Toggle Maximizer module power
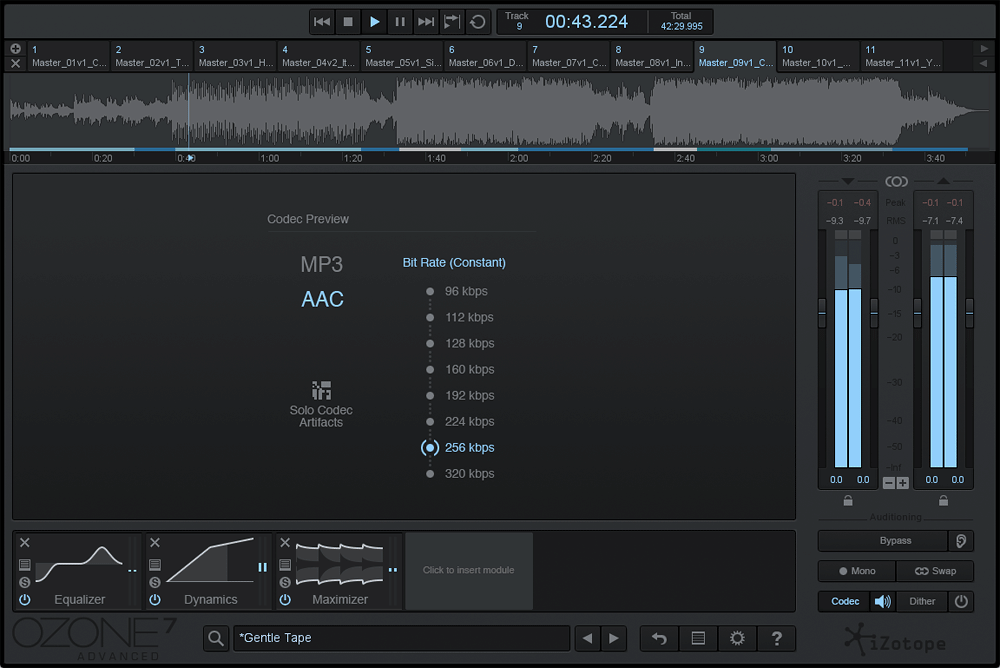1000x668 pixels. tap(285, 600)
